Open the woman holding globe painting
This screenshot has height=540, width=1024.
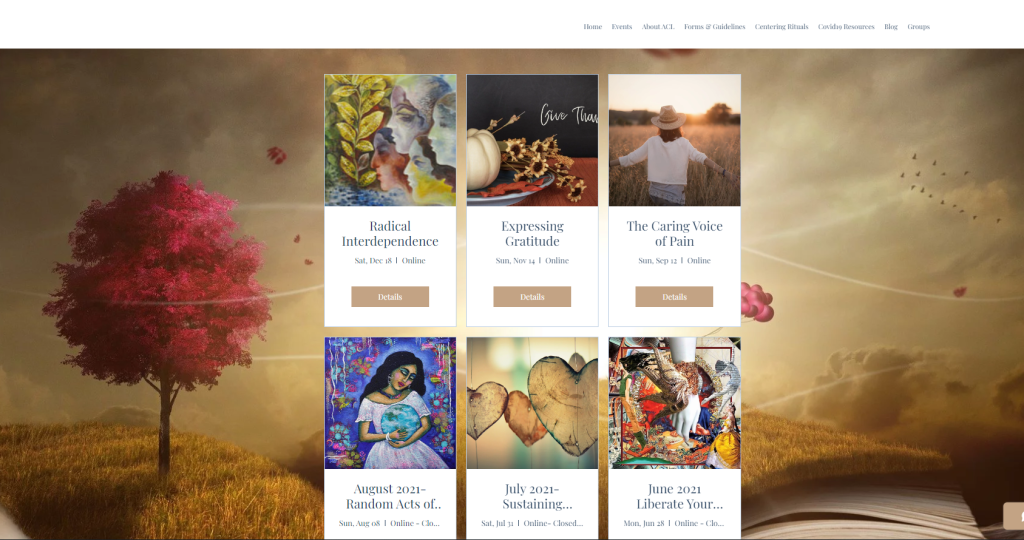click(391, 403)
